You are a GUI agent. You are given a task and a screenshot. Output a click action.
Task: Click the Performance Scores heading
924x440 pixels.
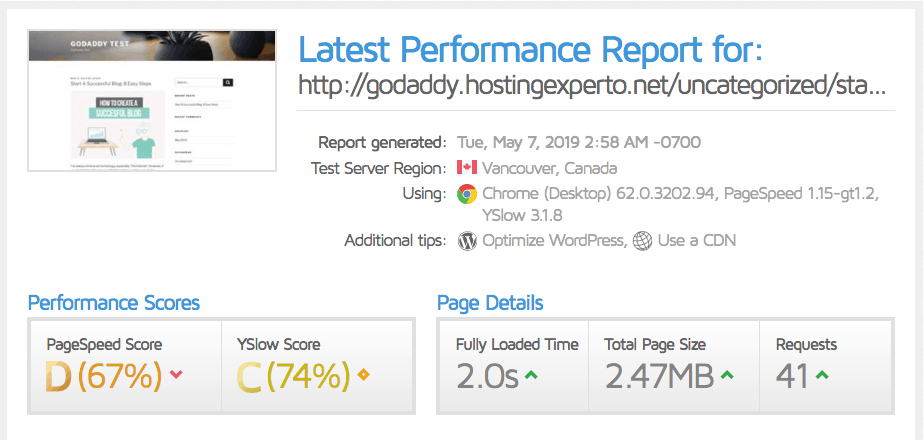click(114, 303)
